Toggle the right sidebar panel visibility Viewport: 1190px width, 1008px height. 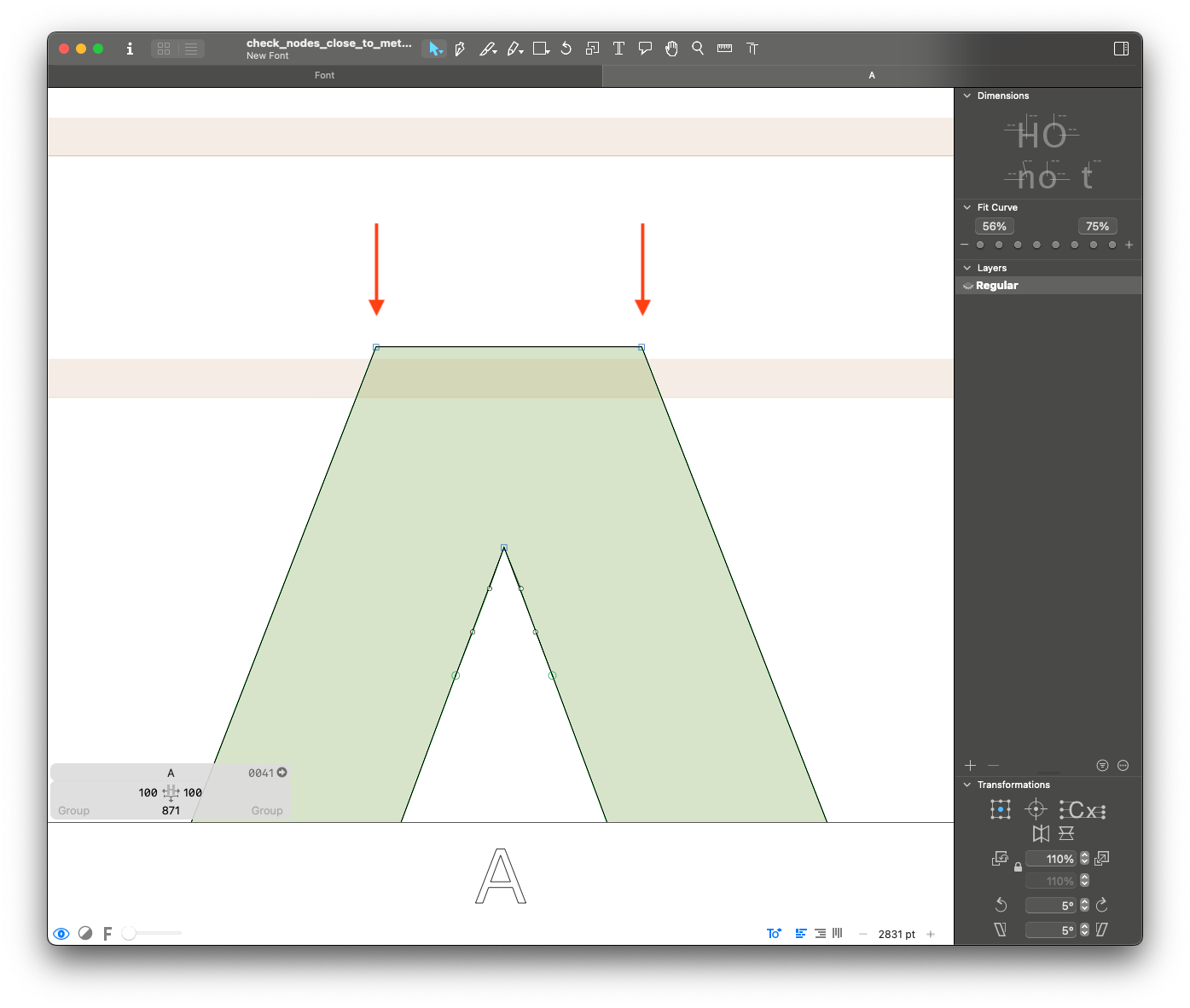pos(1122,49)
